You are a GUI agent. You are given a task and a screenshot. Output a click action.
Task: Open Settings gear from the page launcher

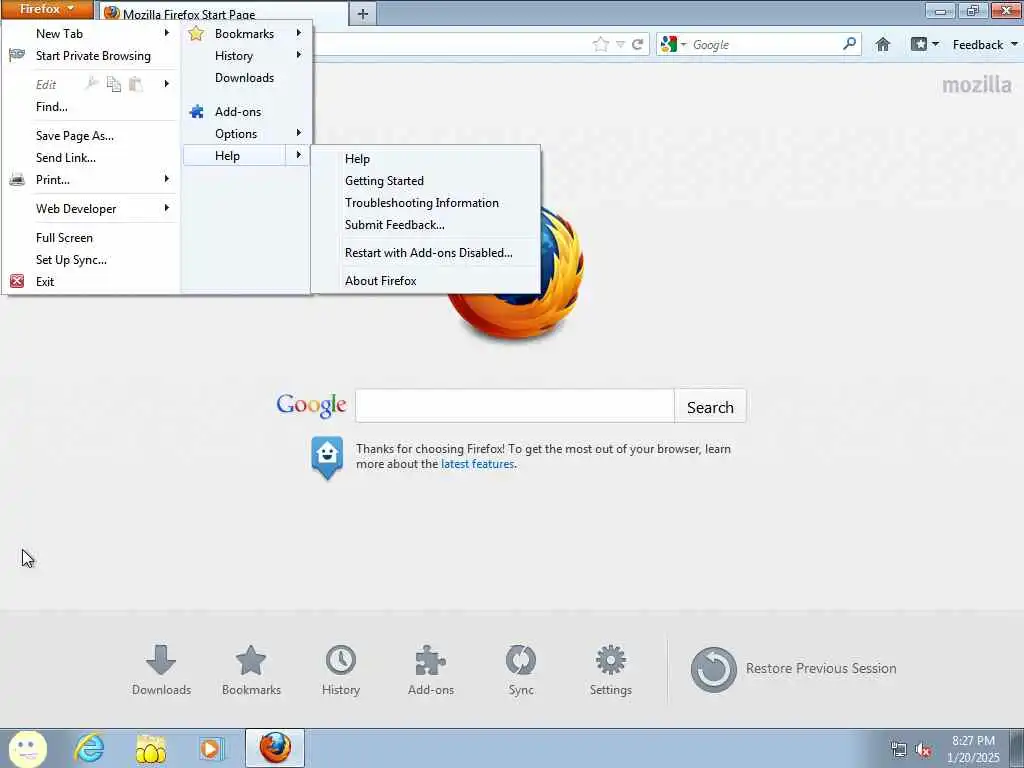tap(611, 669)
